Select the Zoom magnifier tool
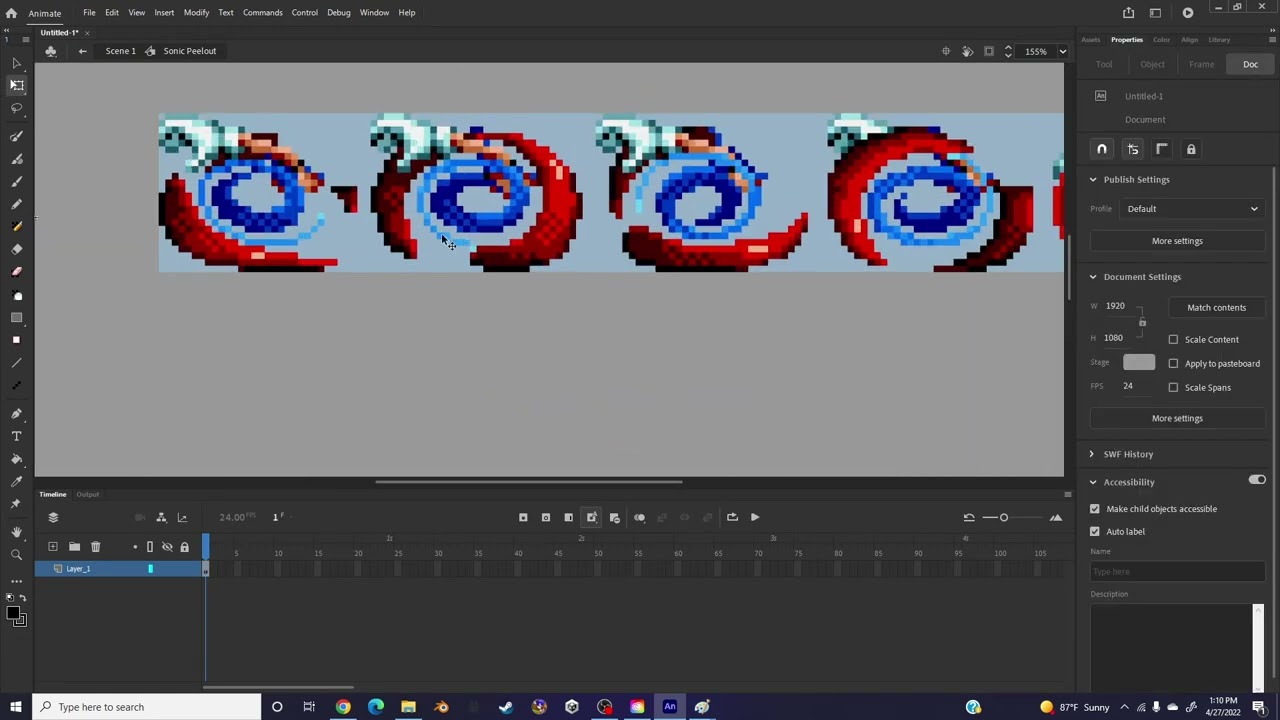The height and width of the screenshot is (720, 1280). point(16,554)
